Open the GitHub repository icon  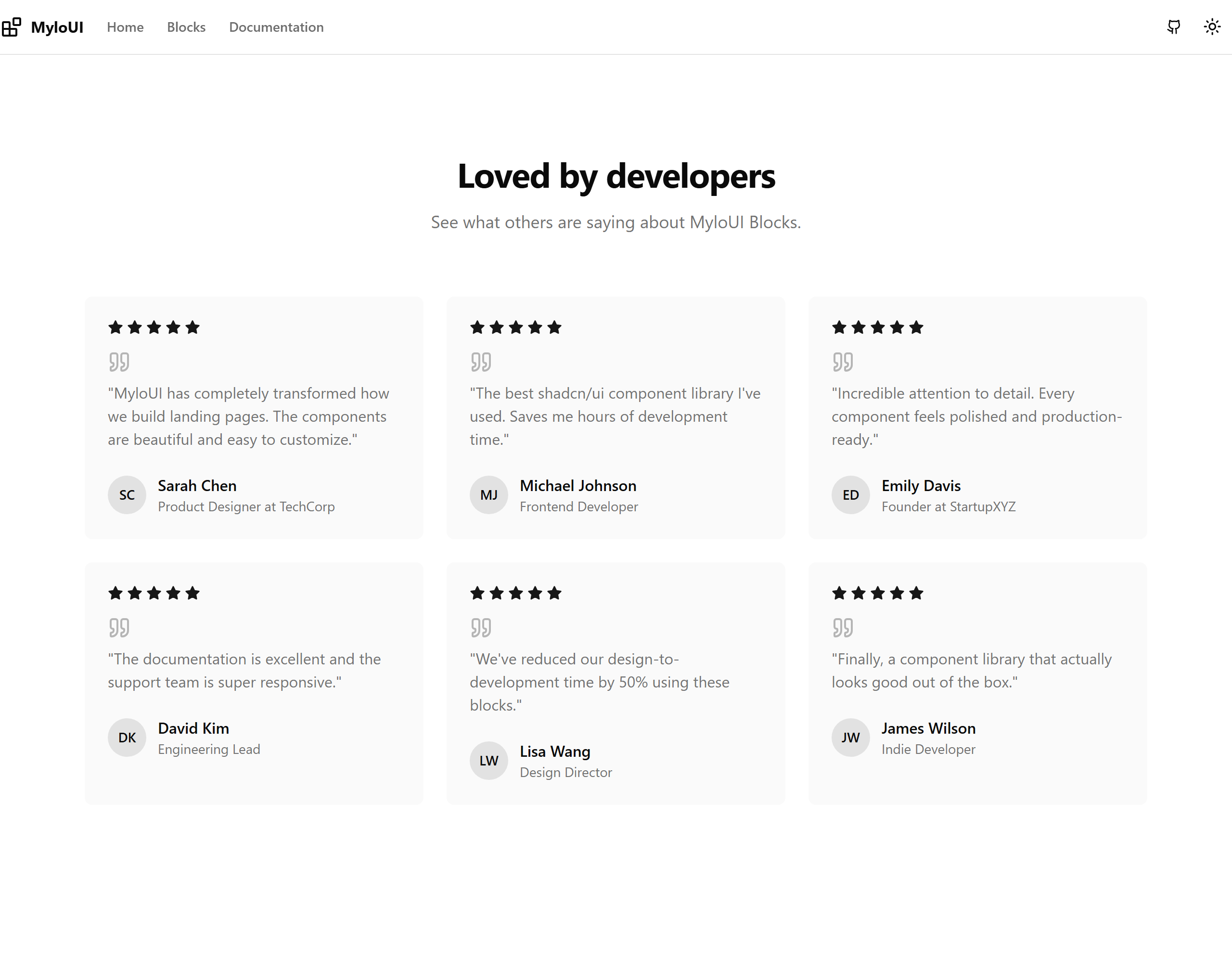(1174, 26)
